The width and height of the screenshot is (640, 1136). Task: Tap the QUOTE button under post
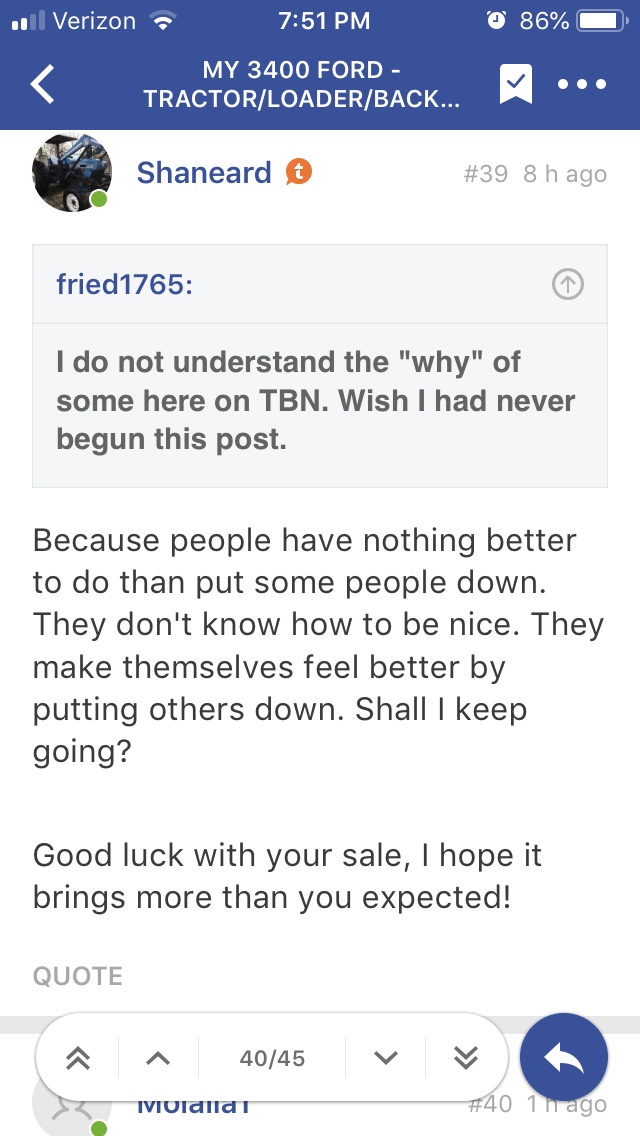(x=78, y=976)
